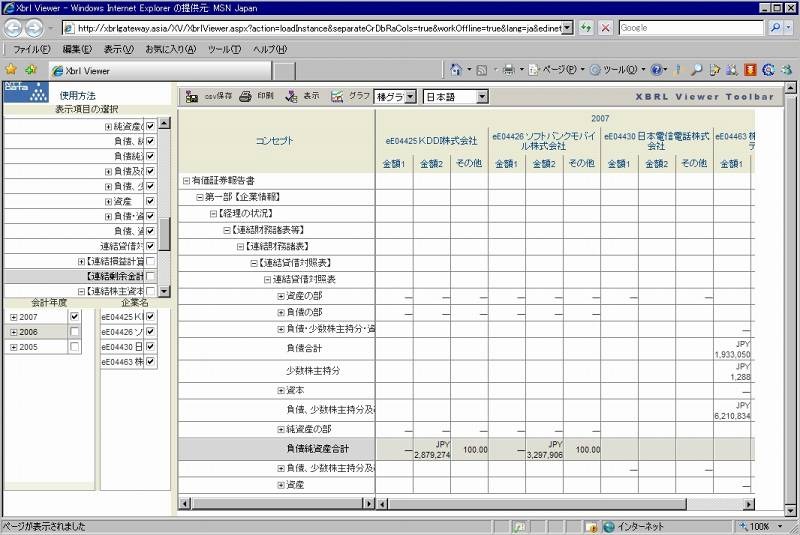
Task: Click the blue Help question mark icon
Action: (x=657, y=70)
